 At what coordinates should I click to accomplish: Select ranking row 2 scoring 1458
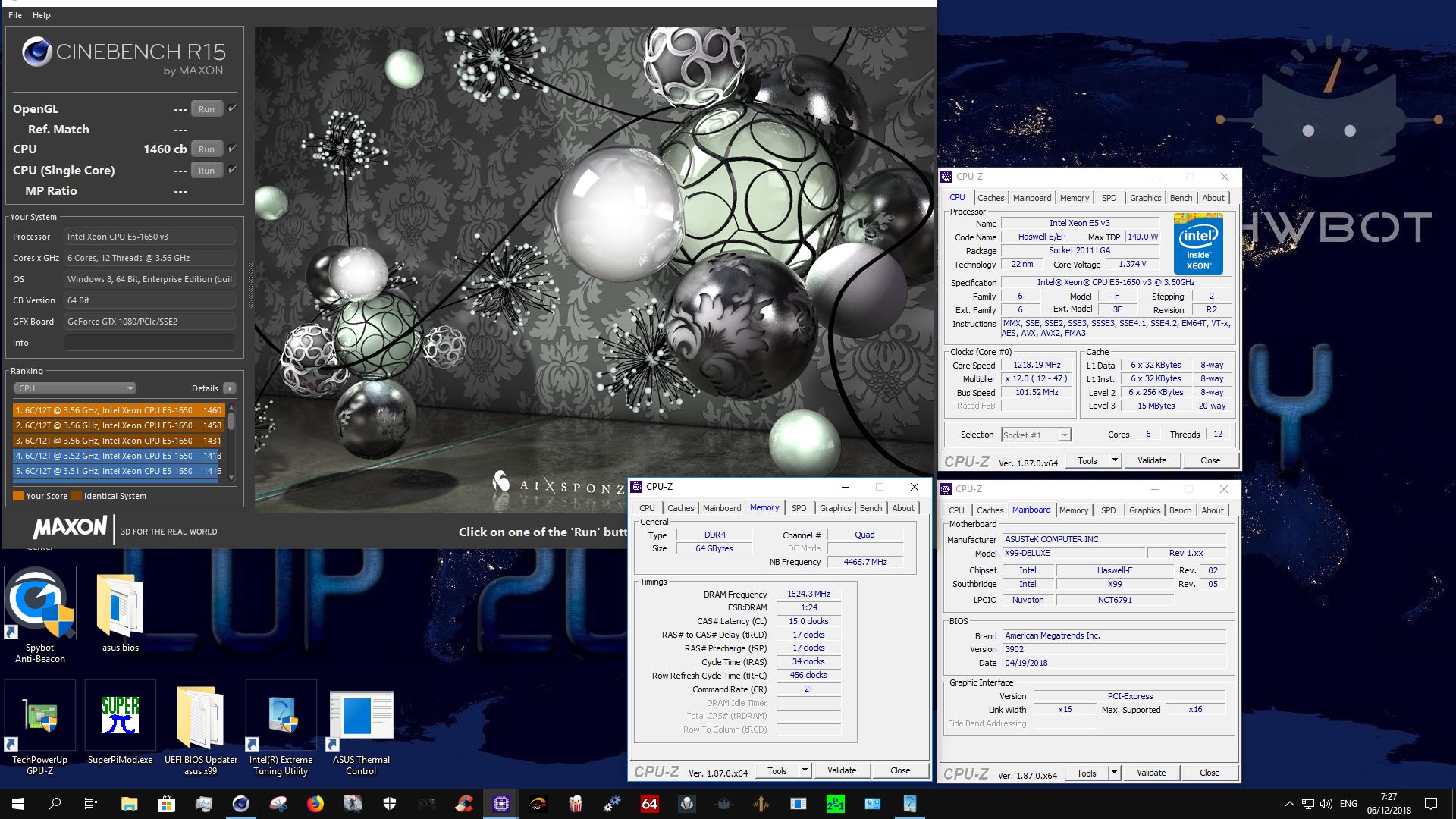click(118, 425)
